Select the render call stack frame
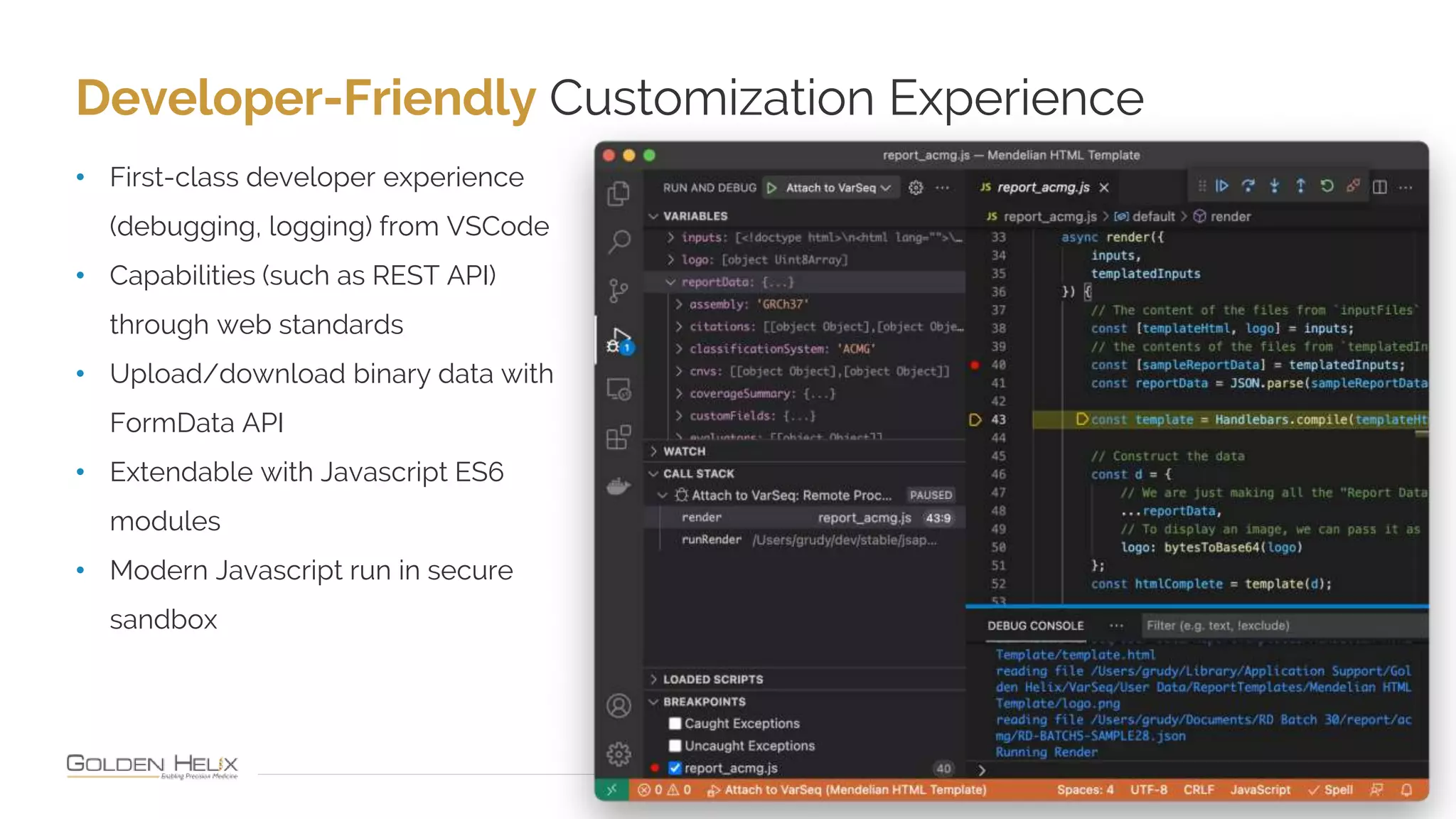1456x819 pixels. pos(805,518)
